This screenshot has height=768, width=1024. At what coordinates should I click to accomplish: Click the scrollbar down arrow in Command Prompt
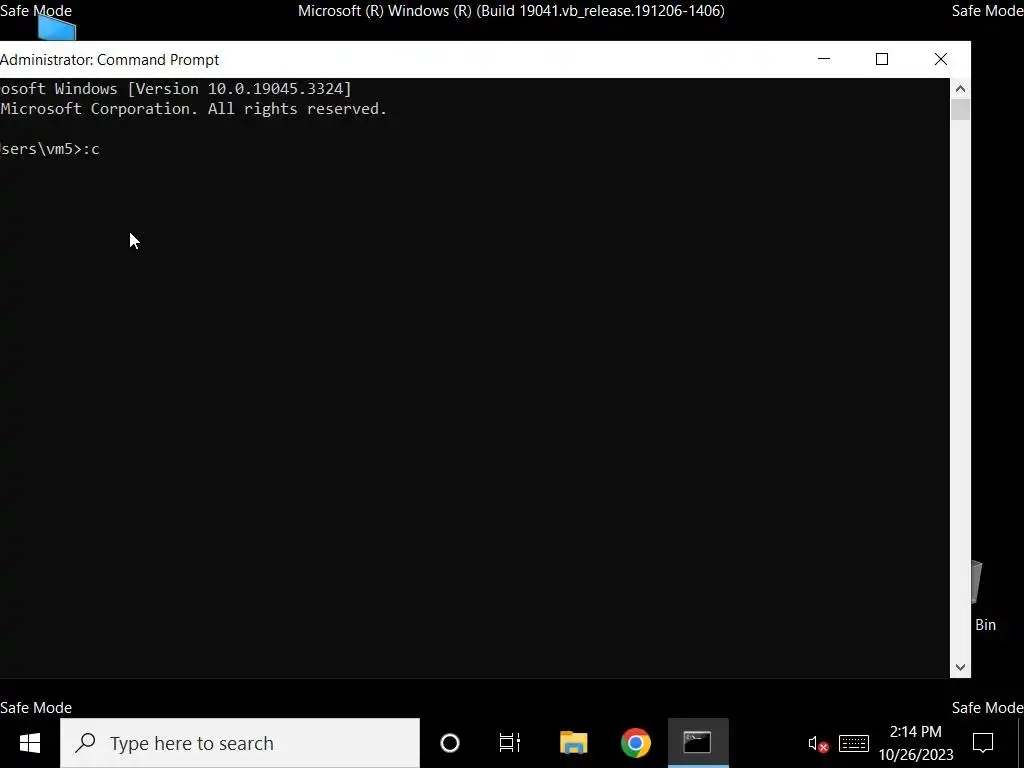(960, 667)
